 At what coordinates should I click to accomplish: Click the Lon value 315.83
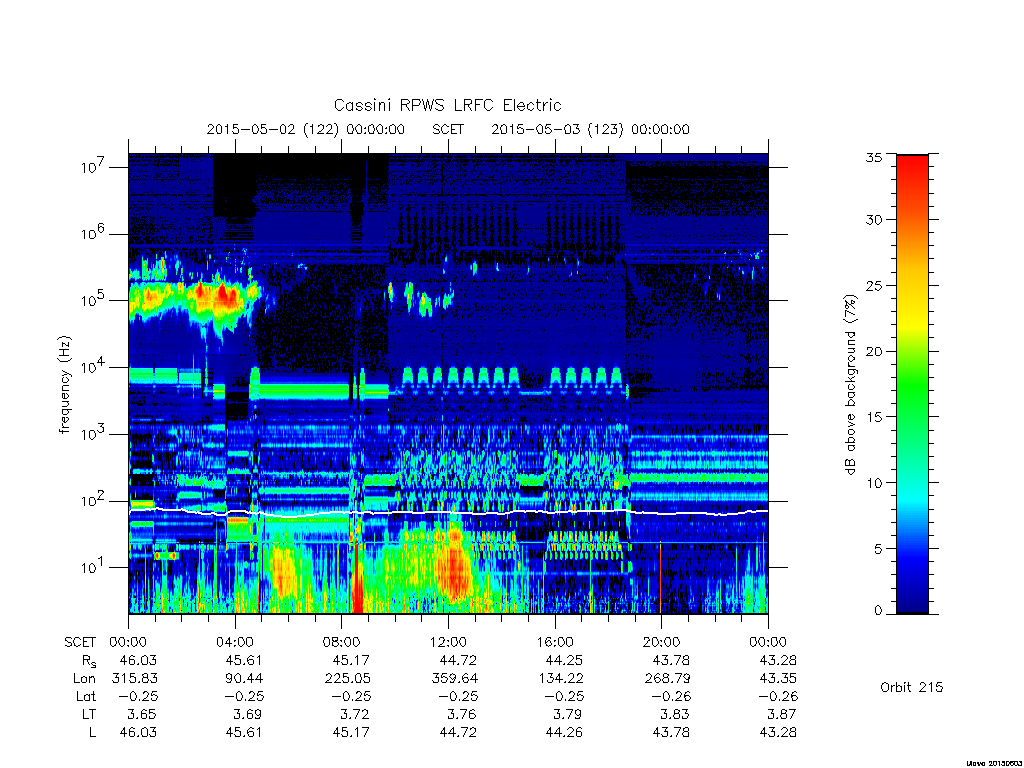(x=135, y=679)
